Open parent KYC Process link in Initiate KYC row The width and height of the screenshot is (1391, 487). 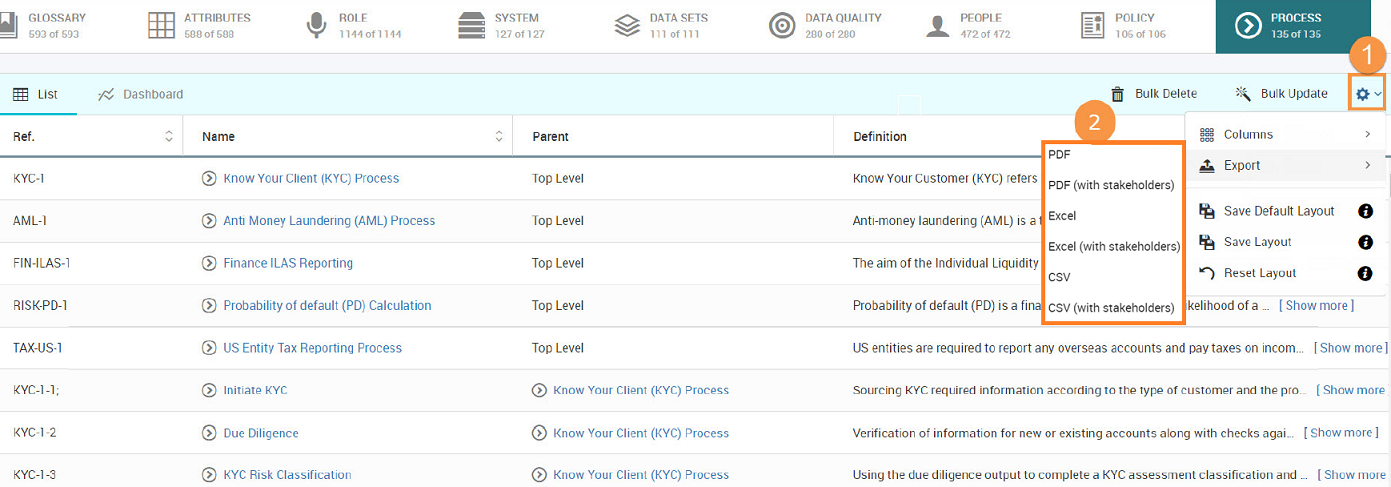641,390
